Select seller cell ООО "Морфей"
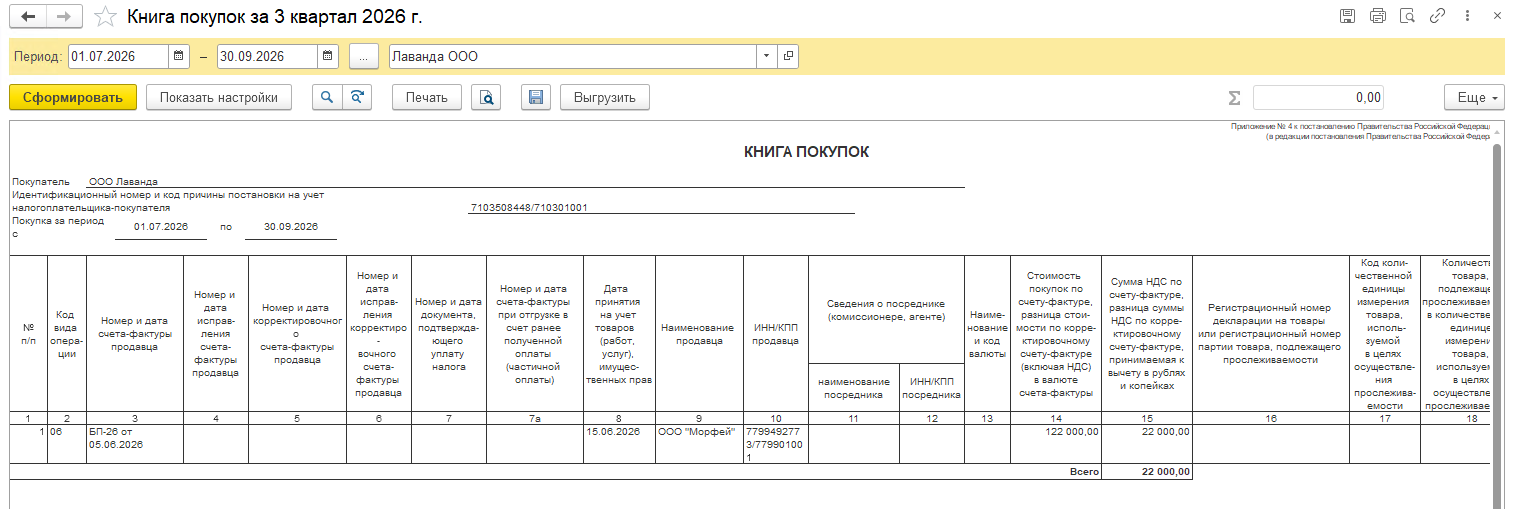Screen dimensions: 1513x509 pos(699,443)
